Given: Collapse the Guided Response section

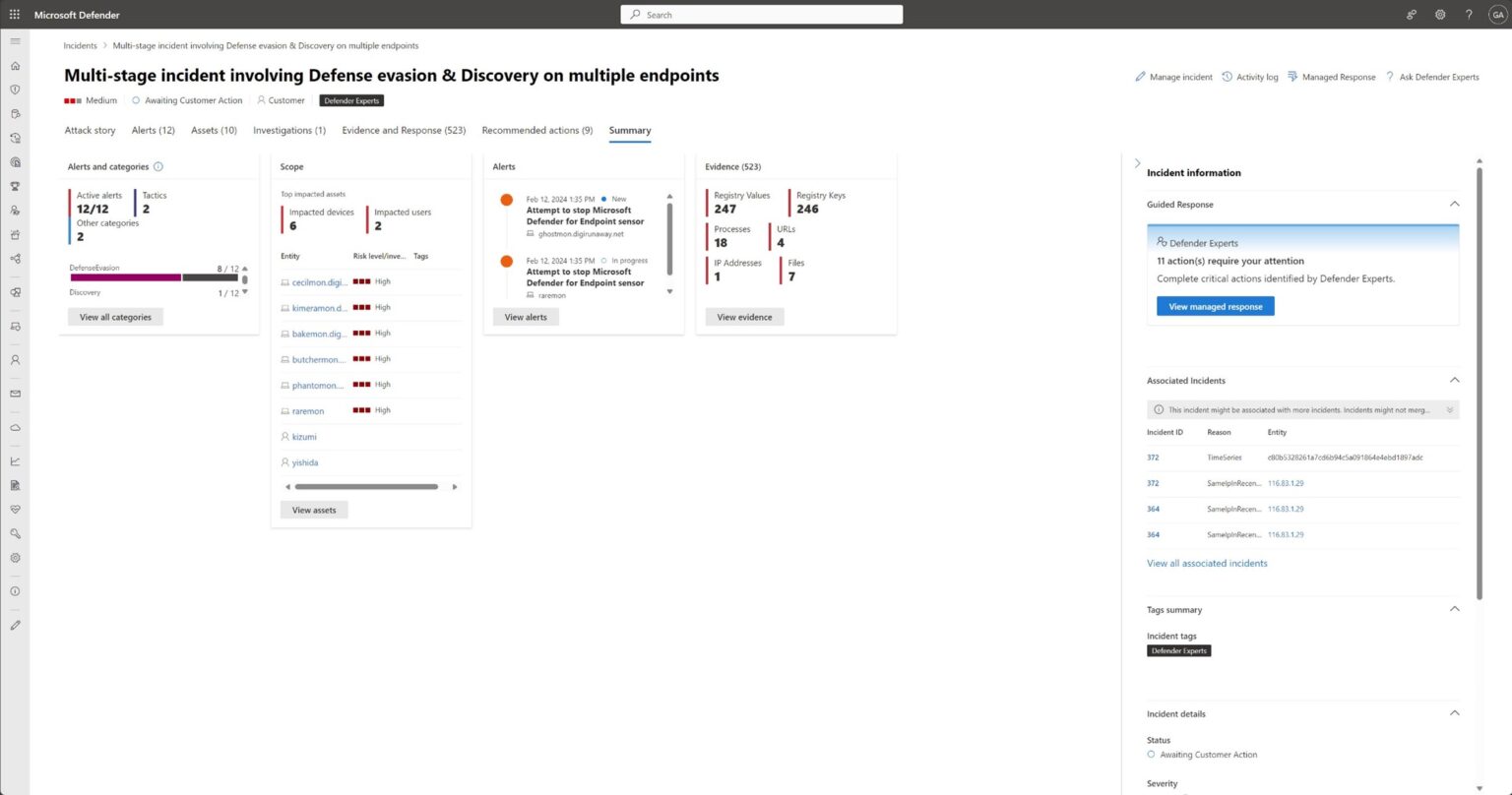Looking at the screenshot, I should pos(1455,203).
